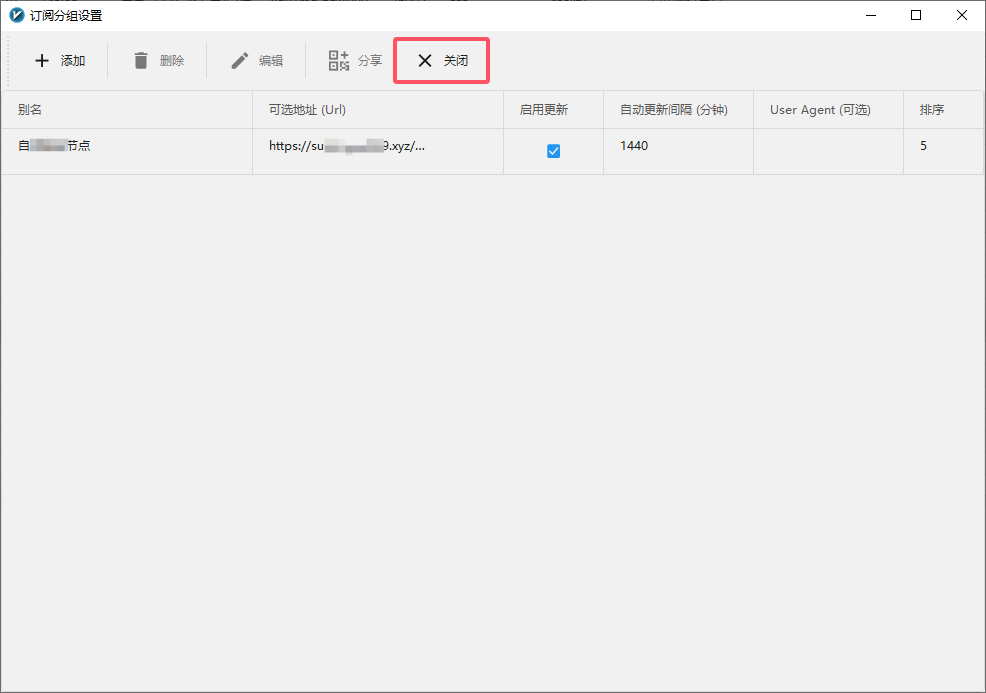This screenshot has width=986, height=693.
Task: Click the X icon beside 关闭
Action: 425,60
